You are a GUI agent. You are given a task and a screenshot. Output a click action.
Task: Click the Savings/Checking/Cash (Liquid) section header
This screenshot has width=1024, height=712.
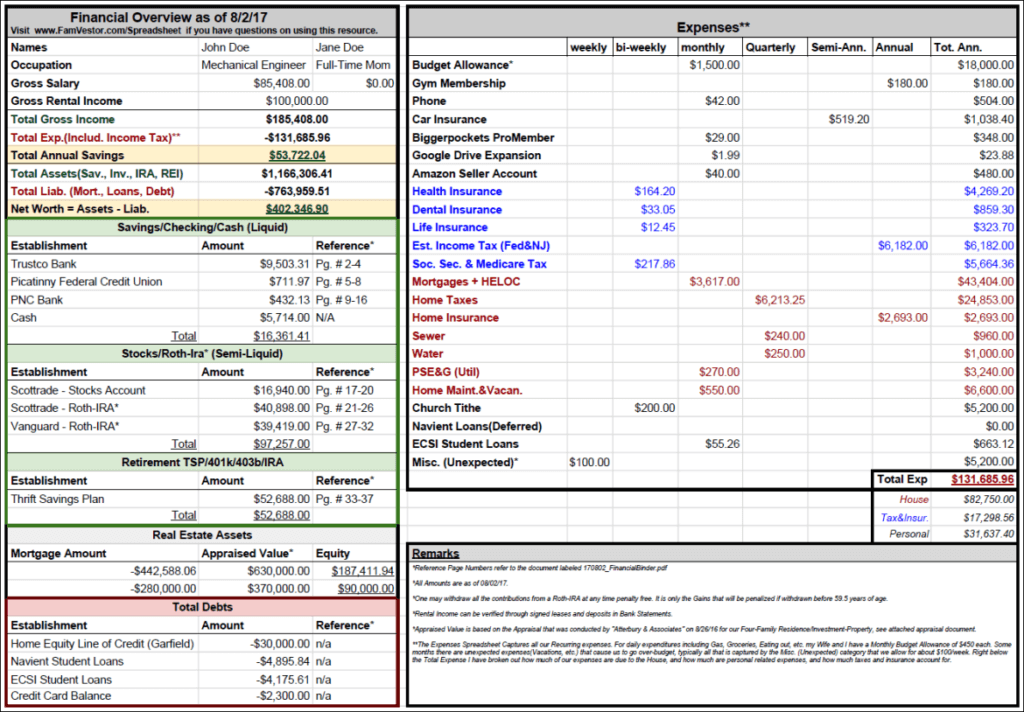click(x=202, y=227)
